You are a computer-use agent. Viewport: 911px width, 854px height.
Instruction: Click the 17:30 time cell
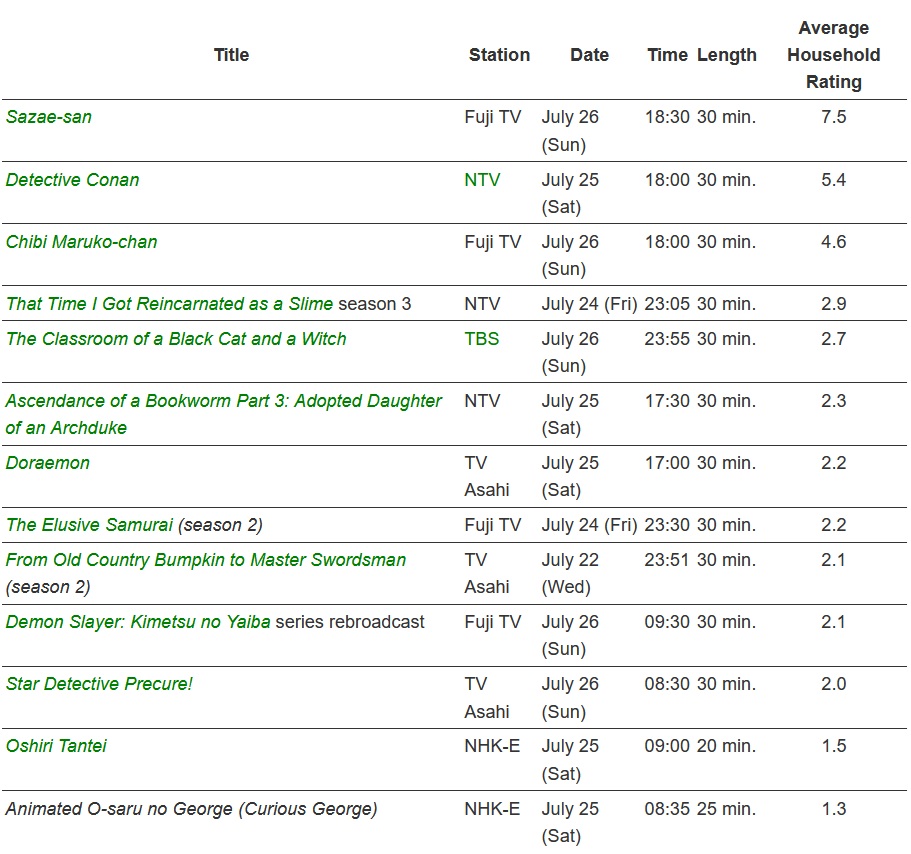(x=667, y=401)
